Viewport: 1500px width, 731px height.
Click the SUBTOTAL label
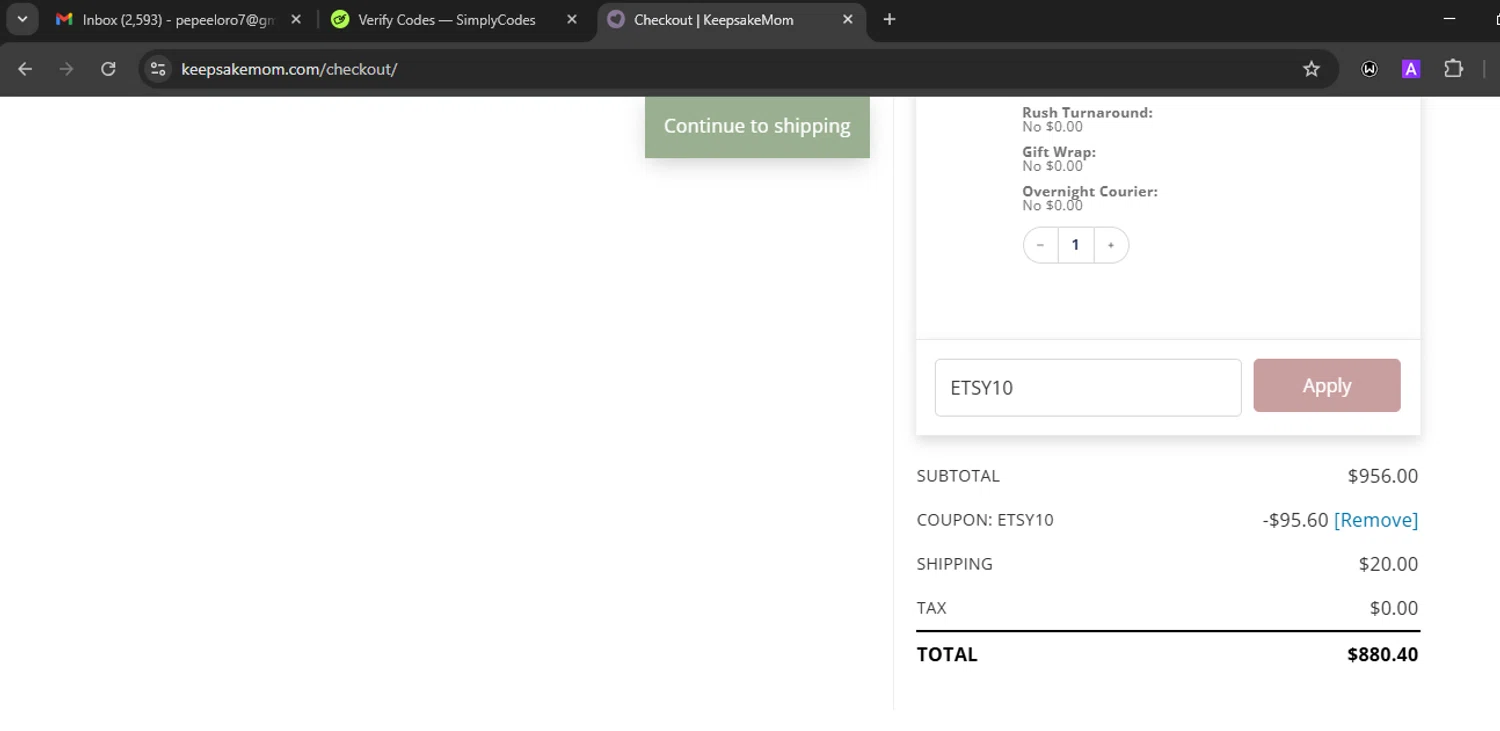(958, 476)
